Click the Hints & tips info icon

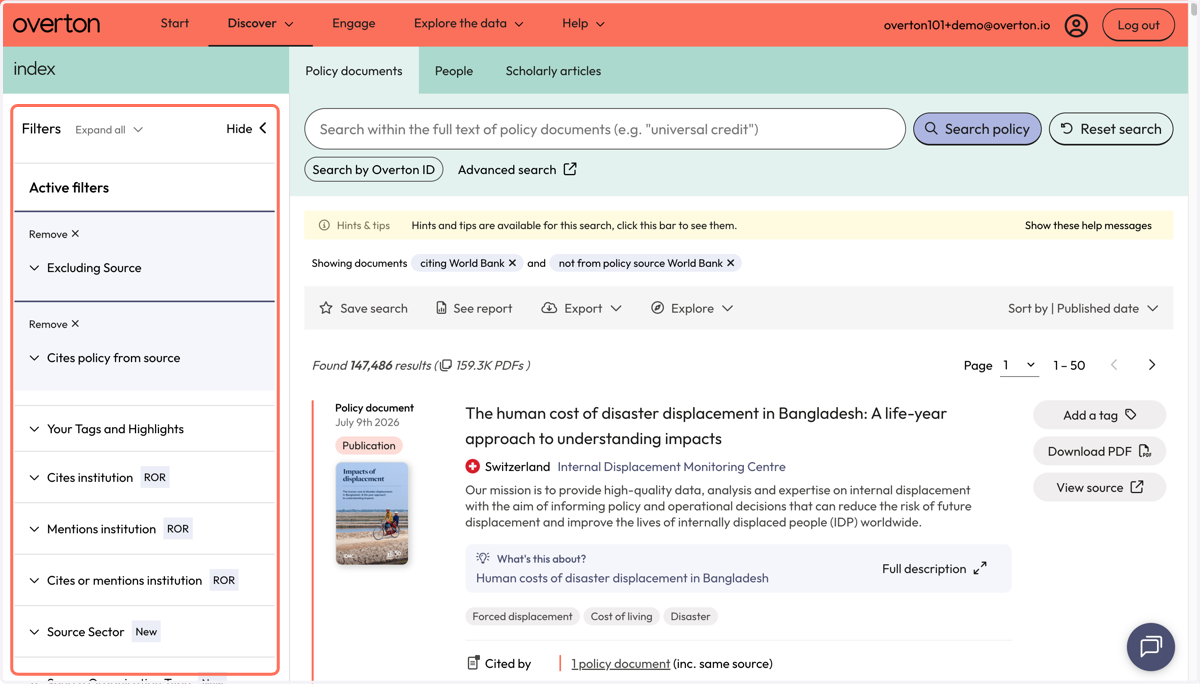pyautogui.click(x=324, y=226)
